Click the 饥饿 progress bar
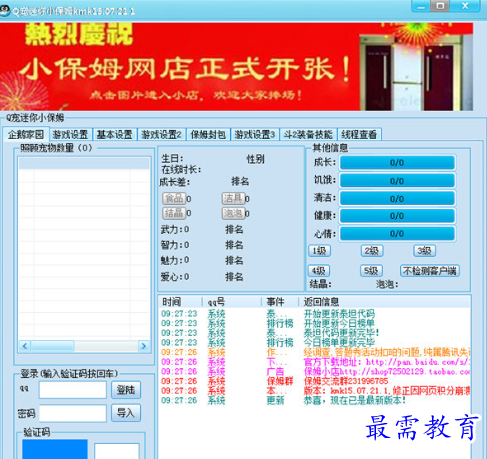This screenshot has height=459, width=487. [x=397, y=181]
